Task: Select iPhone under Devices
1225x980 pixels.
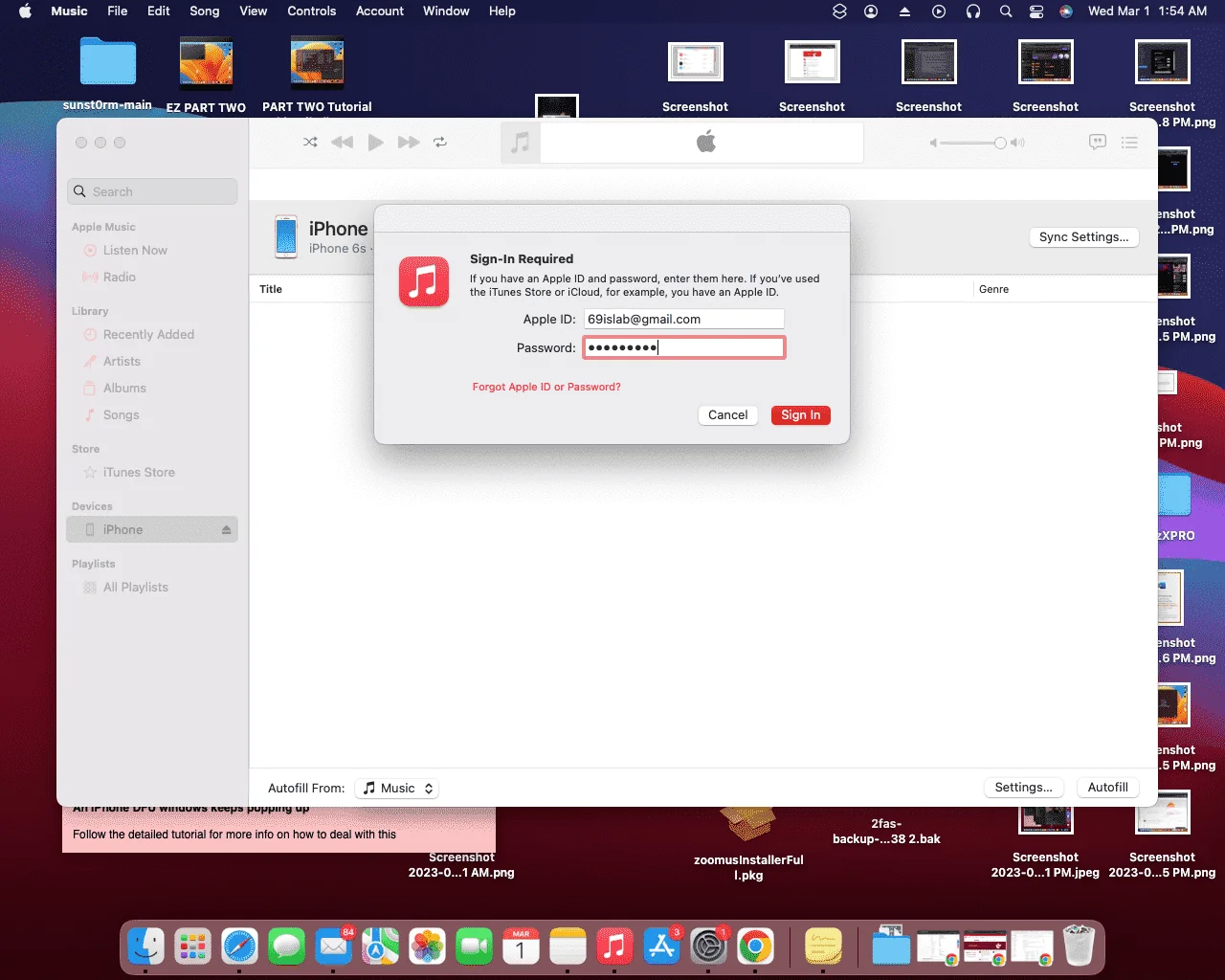Action: [x=152, y=529]
